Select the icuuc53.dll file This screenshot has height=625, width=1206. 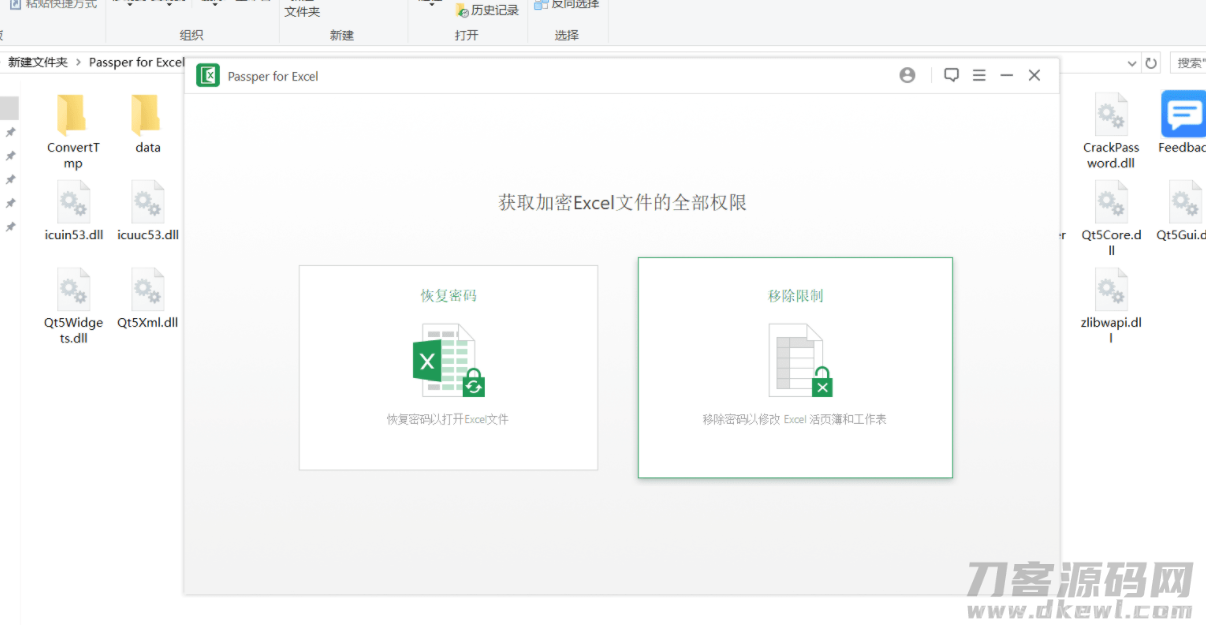pyautogui.click(x=148, y=212)
